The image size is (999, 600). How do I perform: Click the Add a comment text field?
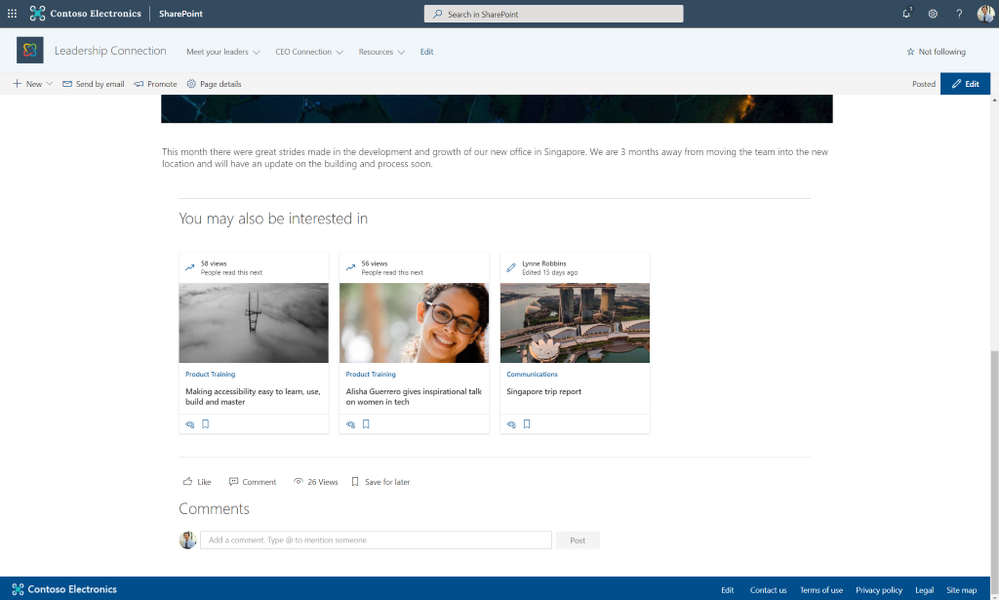pos(376,540)
